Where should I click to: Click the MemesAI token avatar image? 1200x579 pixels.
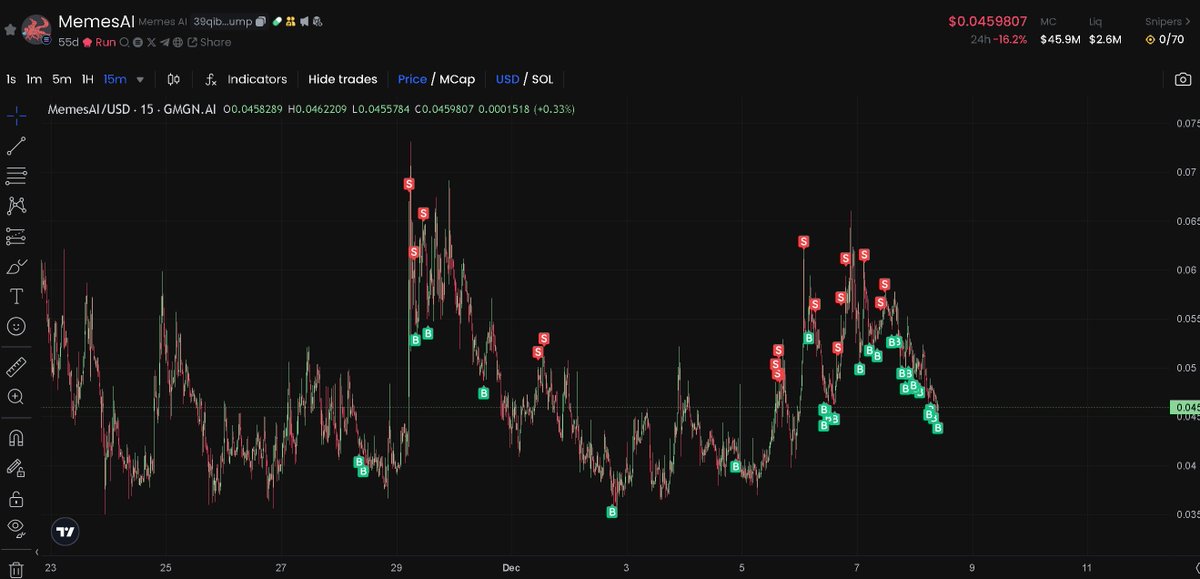(36, 30)
